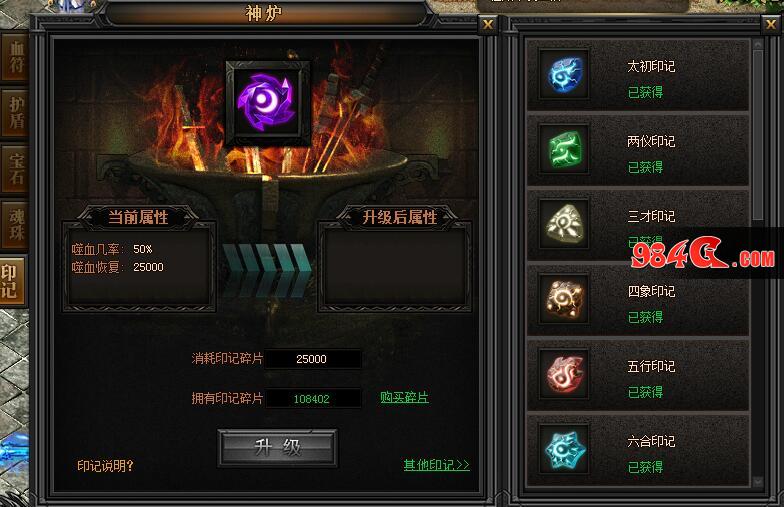Select the 印记 side tab
This screenshot has width=784, height=507.
tap(12, 280)
